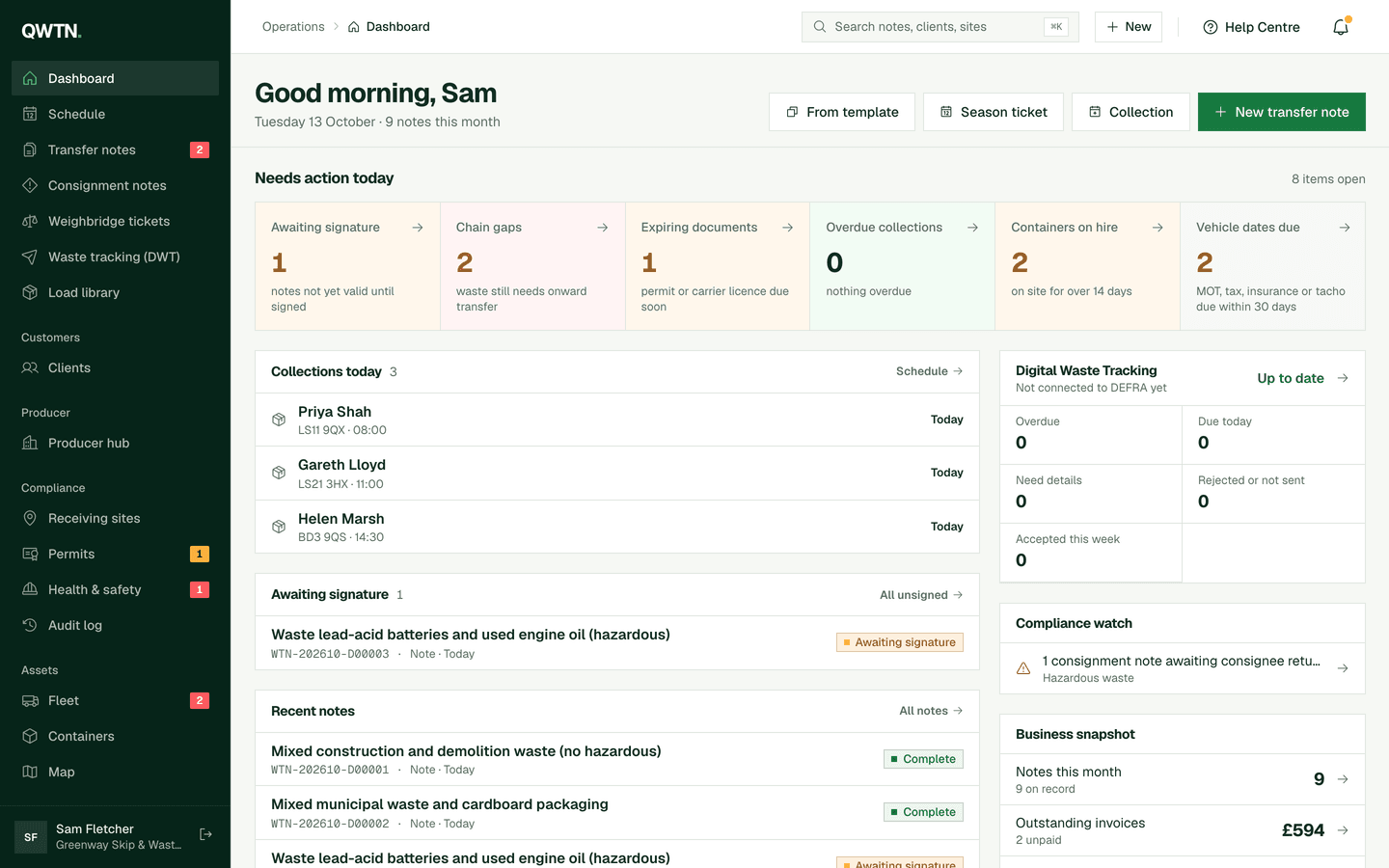Click Season ticket button
Screen dimensions: 1389x868
(x=994, y=112)
